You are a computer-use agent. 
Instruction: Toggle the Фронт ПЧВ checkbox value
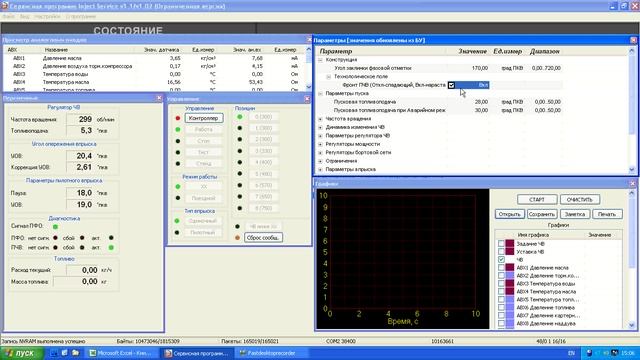click(451, 85)
